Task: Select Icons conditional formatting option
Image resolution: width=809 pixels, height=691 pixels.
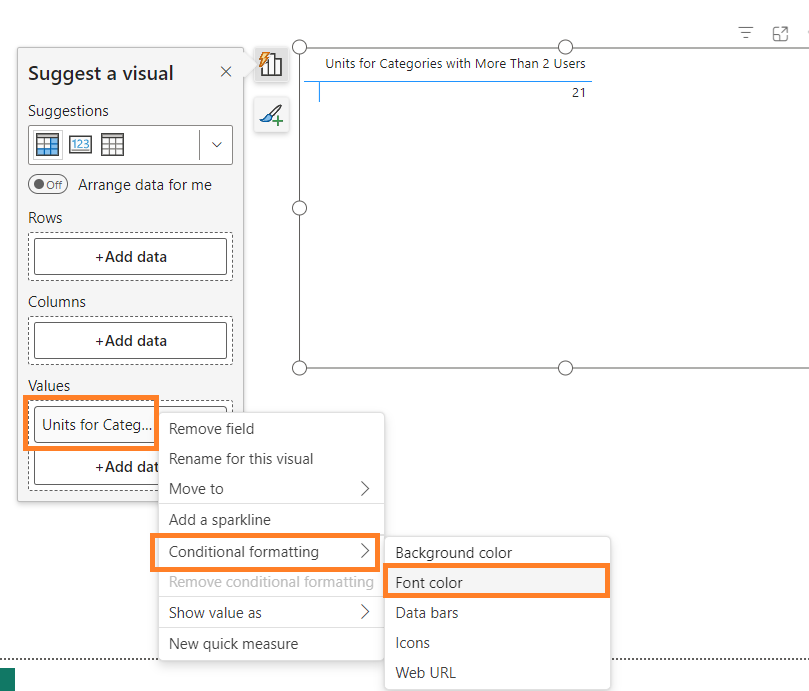Action: tap(497, 642)
